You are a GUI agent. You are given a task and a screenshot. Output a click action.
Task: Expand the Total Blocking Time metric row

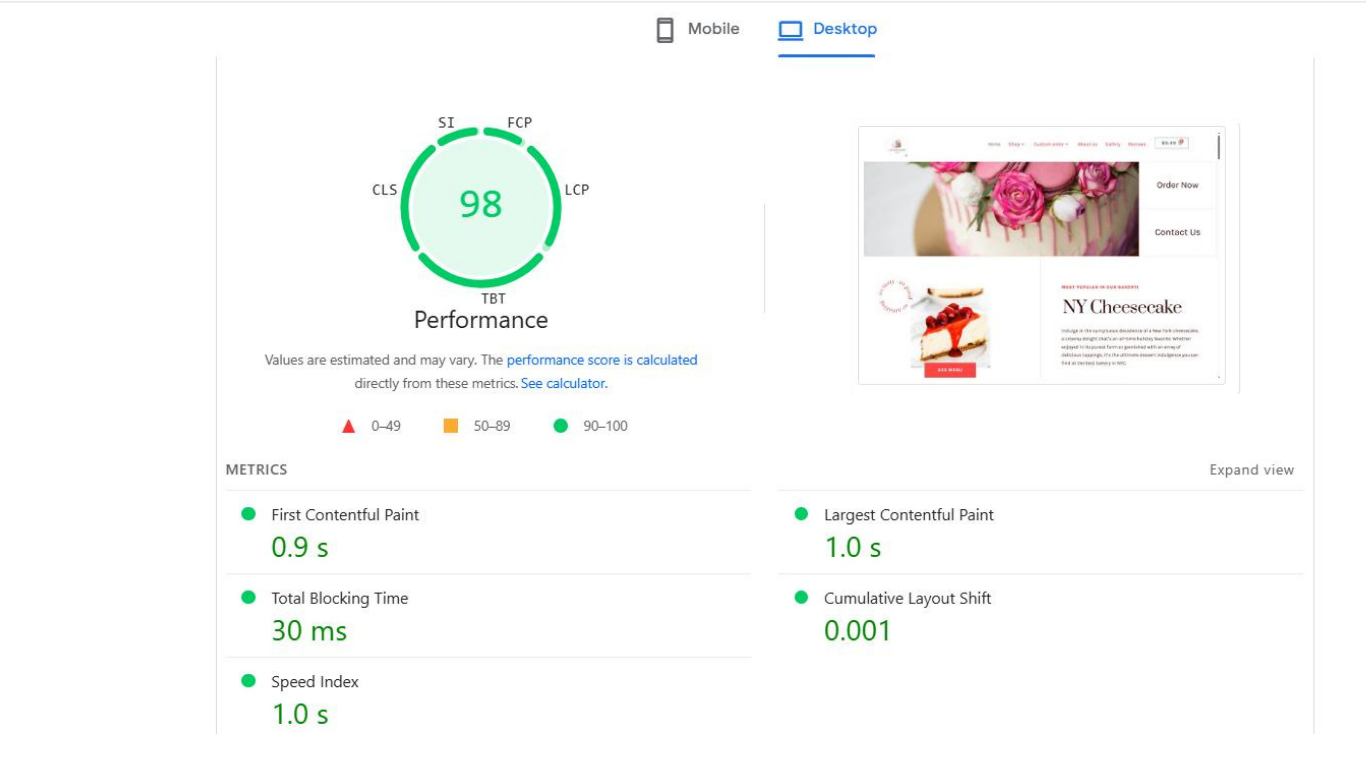click(339, 598)
